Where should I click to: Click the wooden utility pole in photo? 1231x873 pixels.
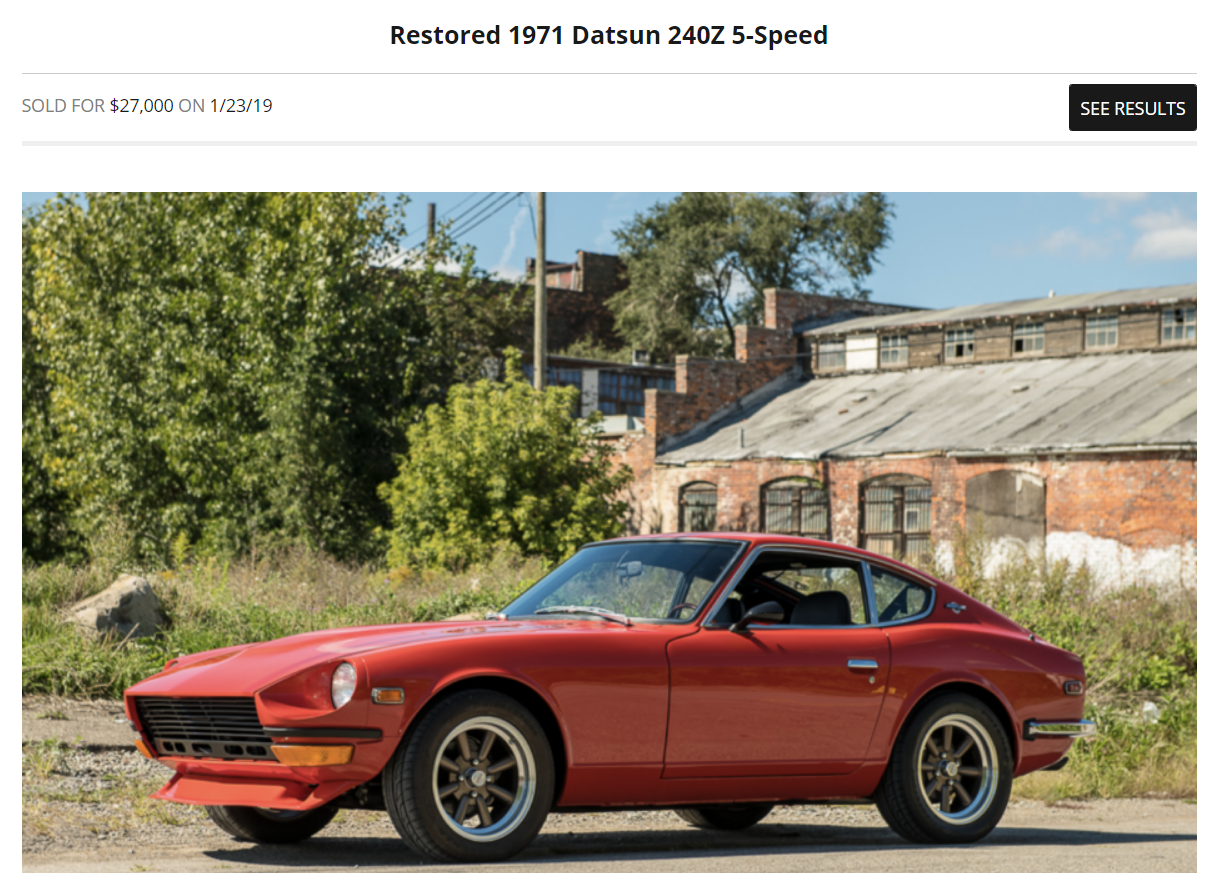[x=540, y=291]
